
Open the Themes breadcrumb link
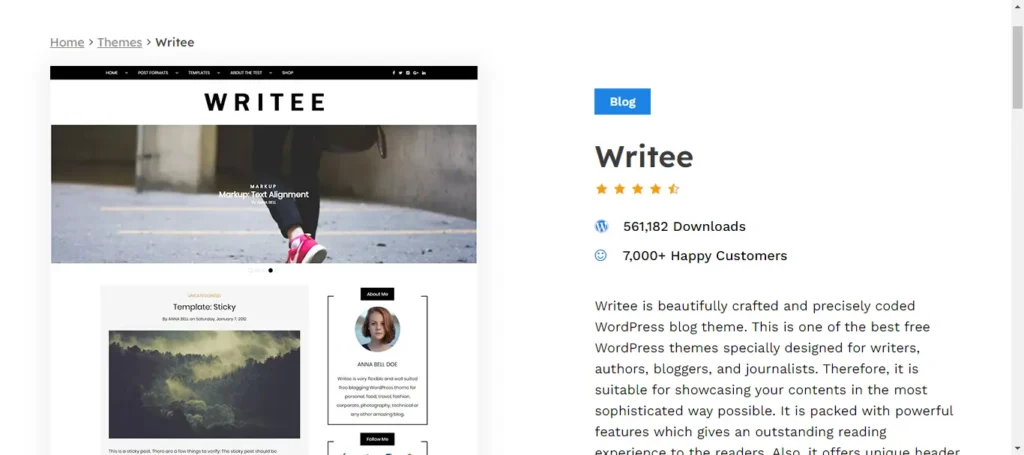(x=120, y=42)
